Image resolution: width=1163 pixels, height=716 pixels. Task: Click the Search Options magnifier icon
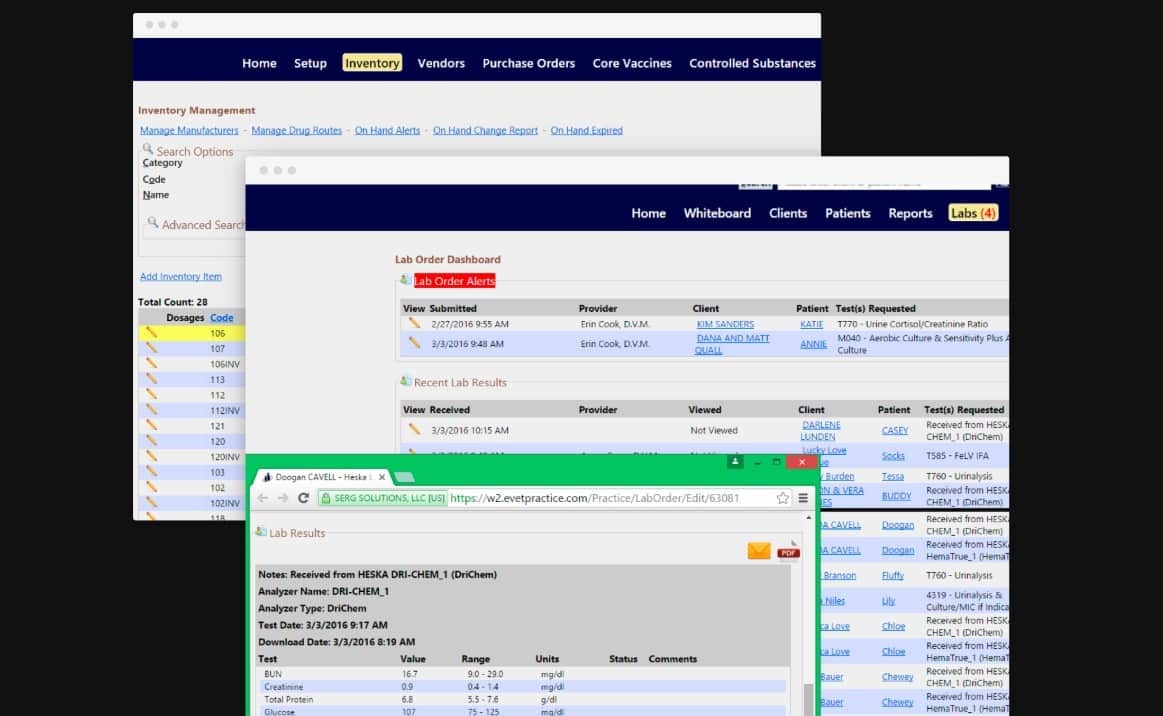149,151
